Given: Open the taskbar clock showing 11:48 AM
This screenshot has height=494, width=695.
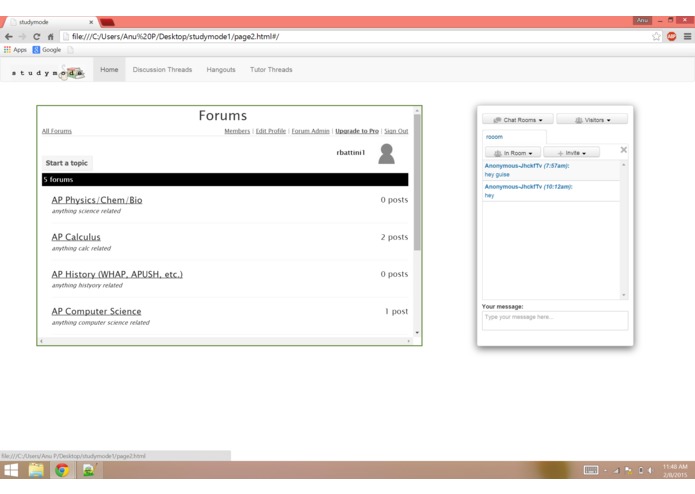Looking at the screenshot, I should point(675,471).
